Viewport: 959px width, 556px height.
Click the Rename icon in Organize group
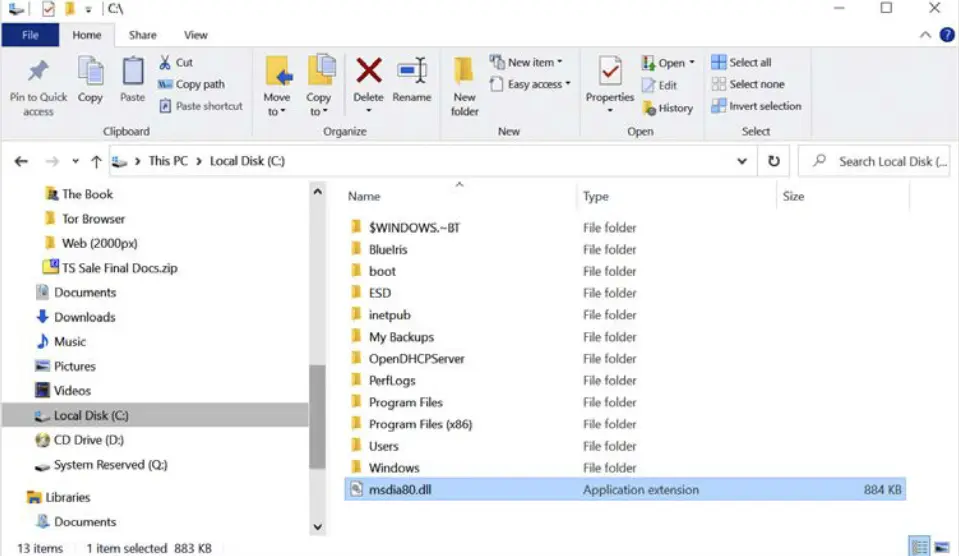[x=411, y=72]
